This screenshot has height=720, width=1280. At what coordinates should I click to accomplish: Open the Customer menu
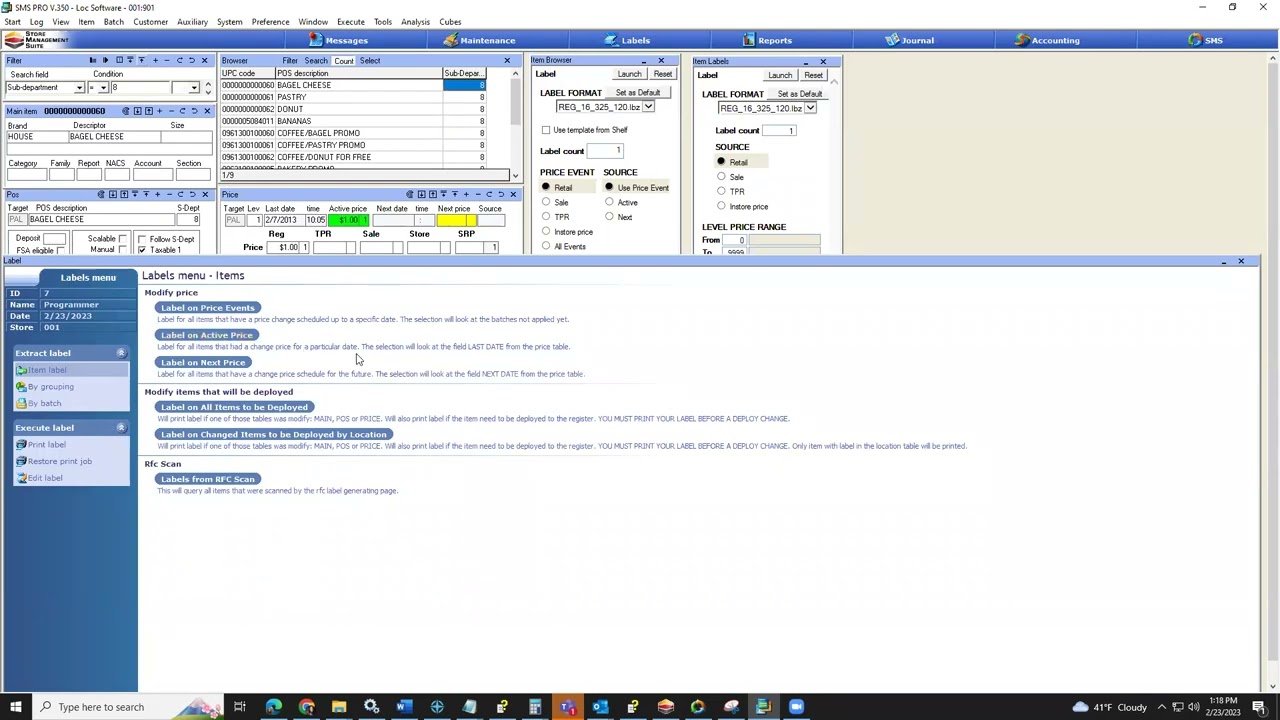click(150, 21)
